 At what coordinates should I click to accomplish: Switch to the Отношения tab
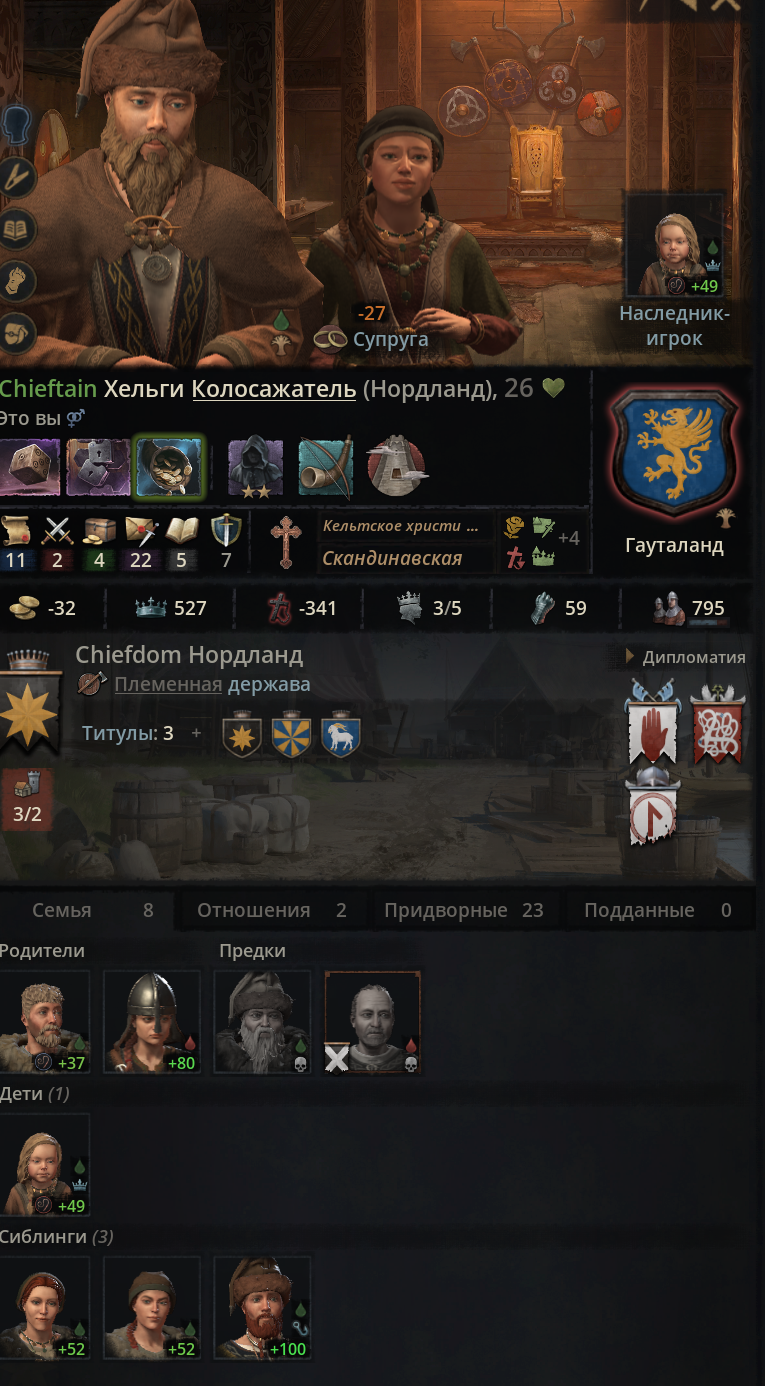click(271, 910)
